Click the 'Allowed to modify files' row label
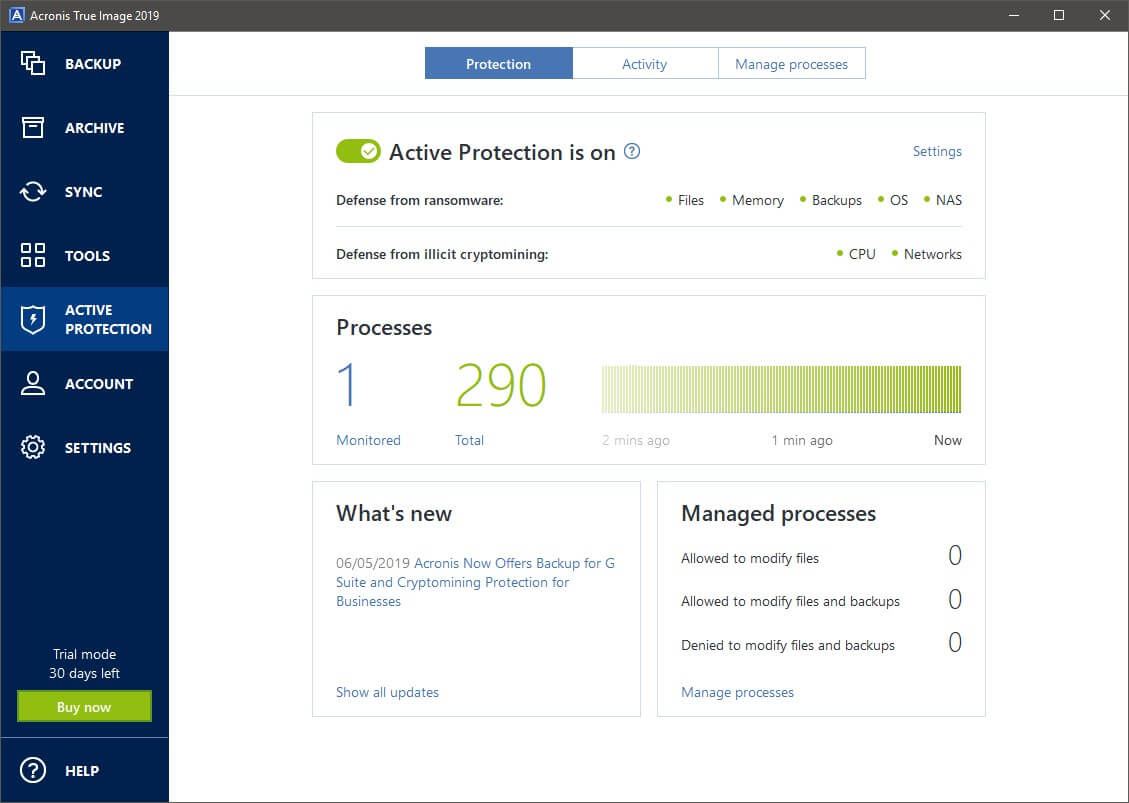 pos(750,558)
